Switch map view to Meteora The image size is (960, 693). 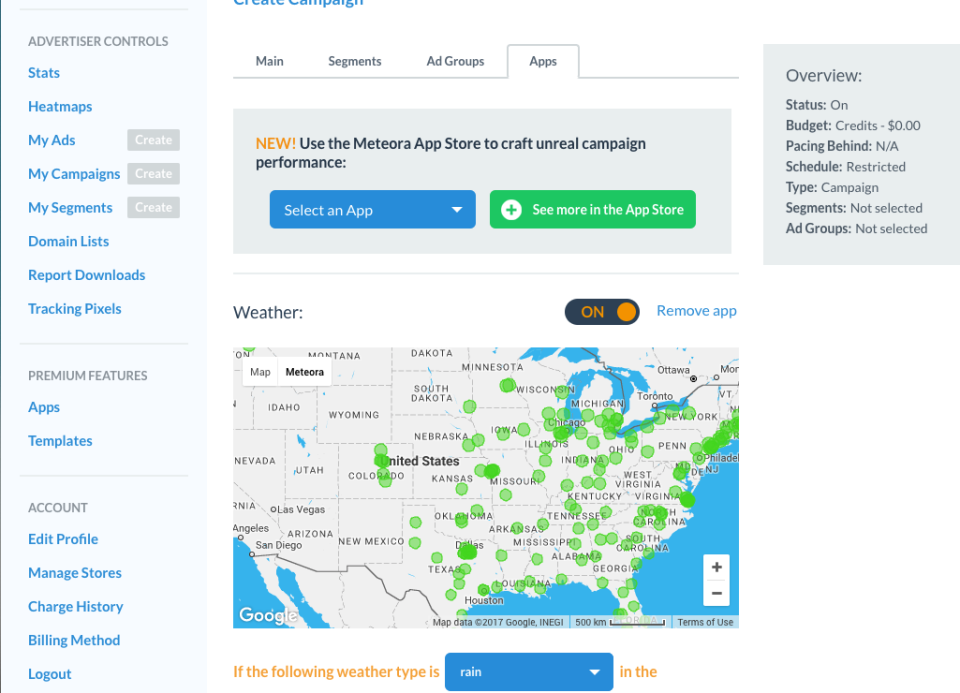click(304, 372)
